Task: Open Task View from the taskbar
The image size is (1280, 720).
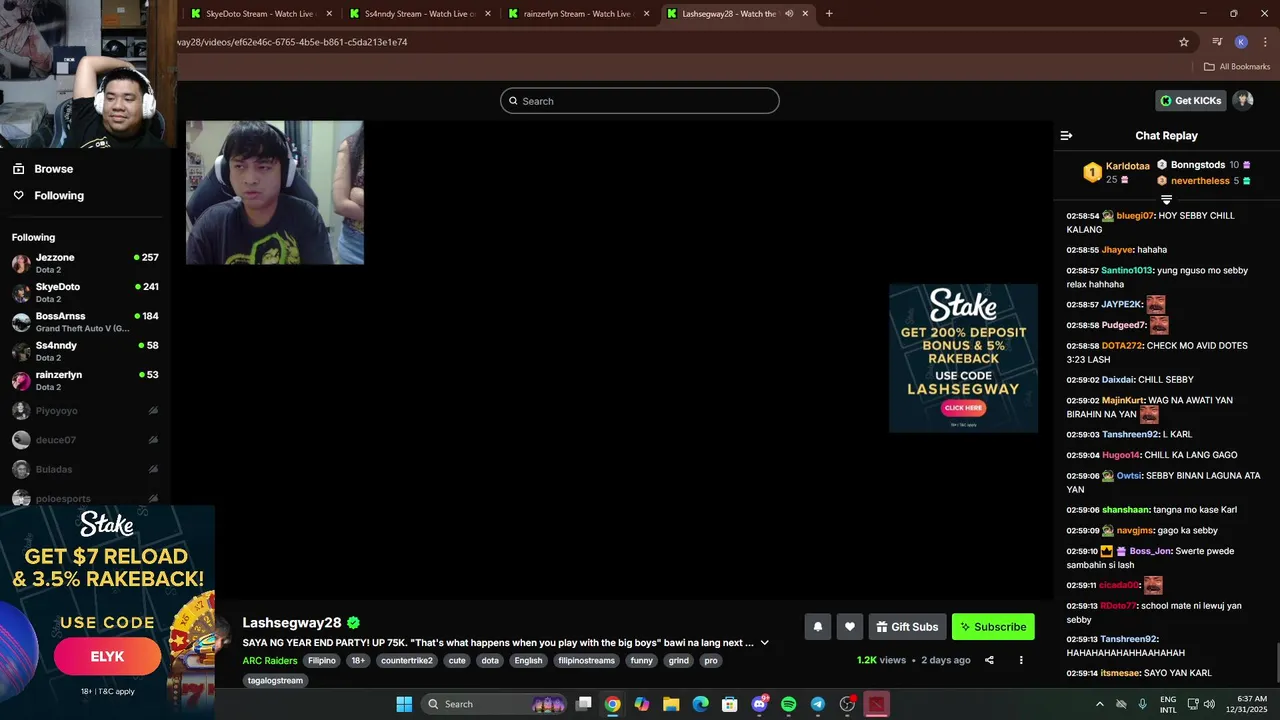Action: (584, 704)
